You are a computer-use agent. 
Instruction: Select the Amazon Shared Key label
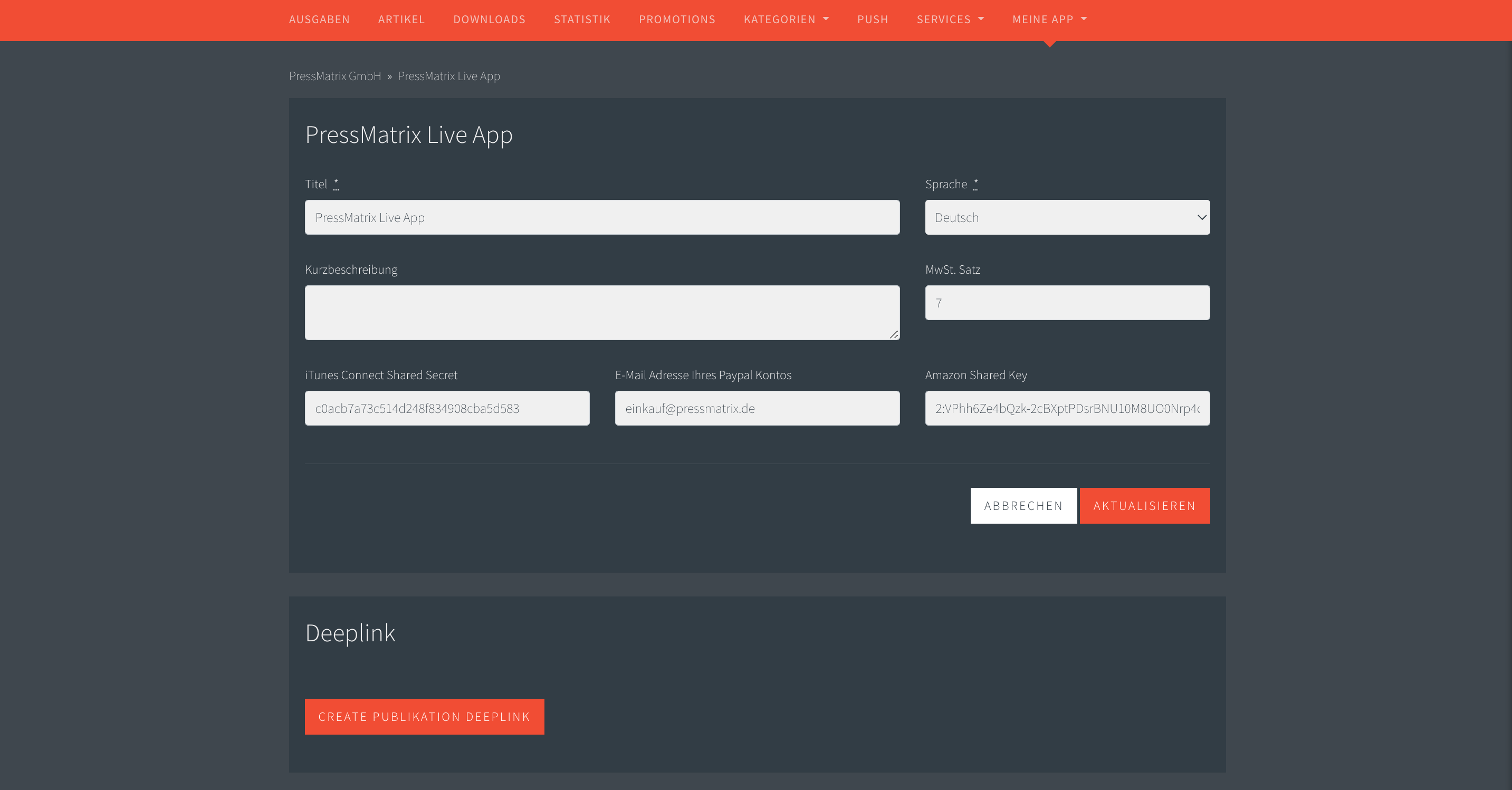pos(976,375)
